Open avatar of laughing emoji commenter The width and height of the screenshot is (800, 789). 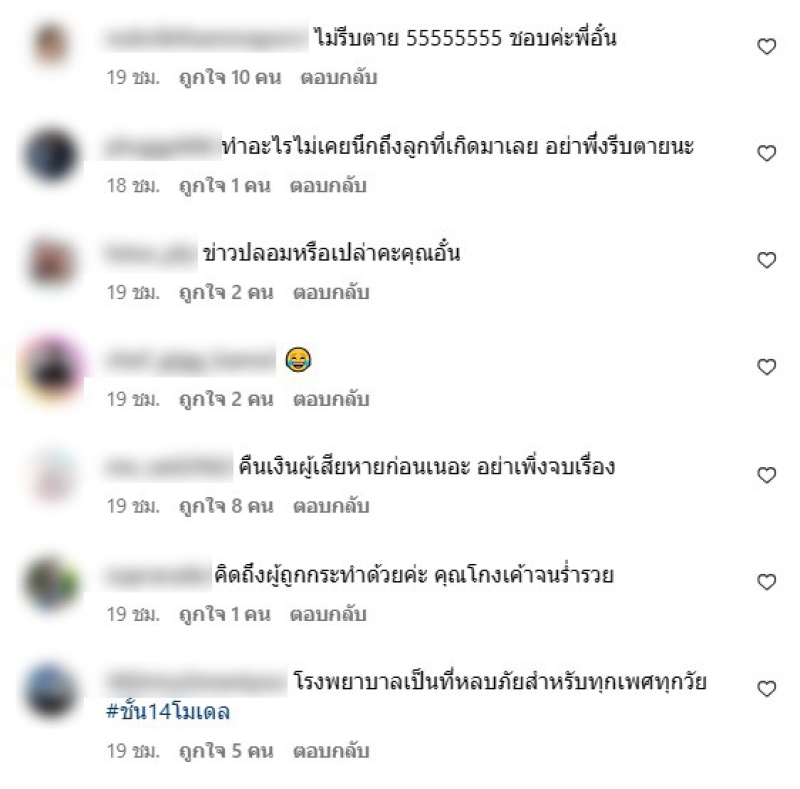pos(52,368)
